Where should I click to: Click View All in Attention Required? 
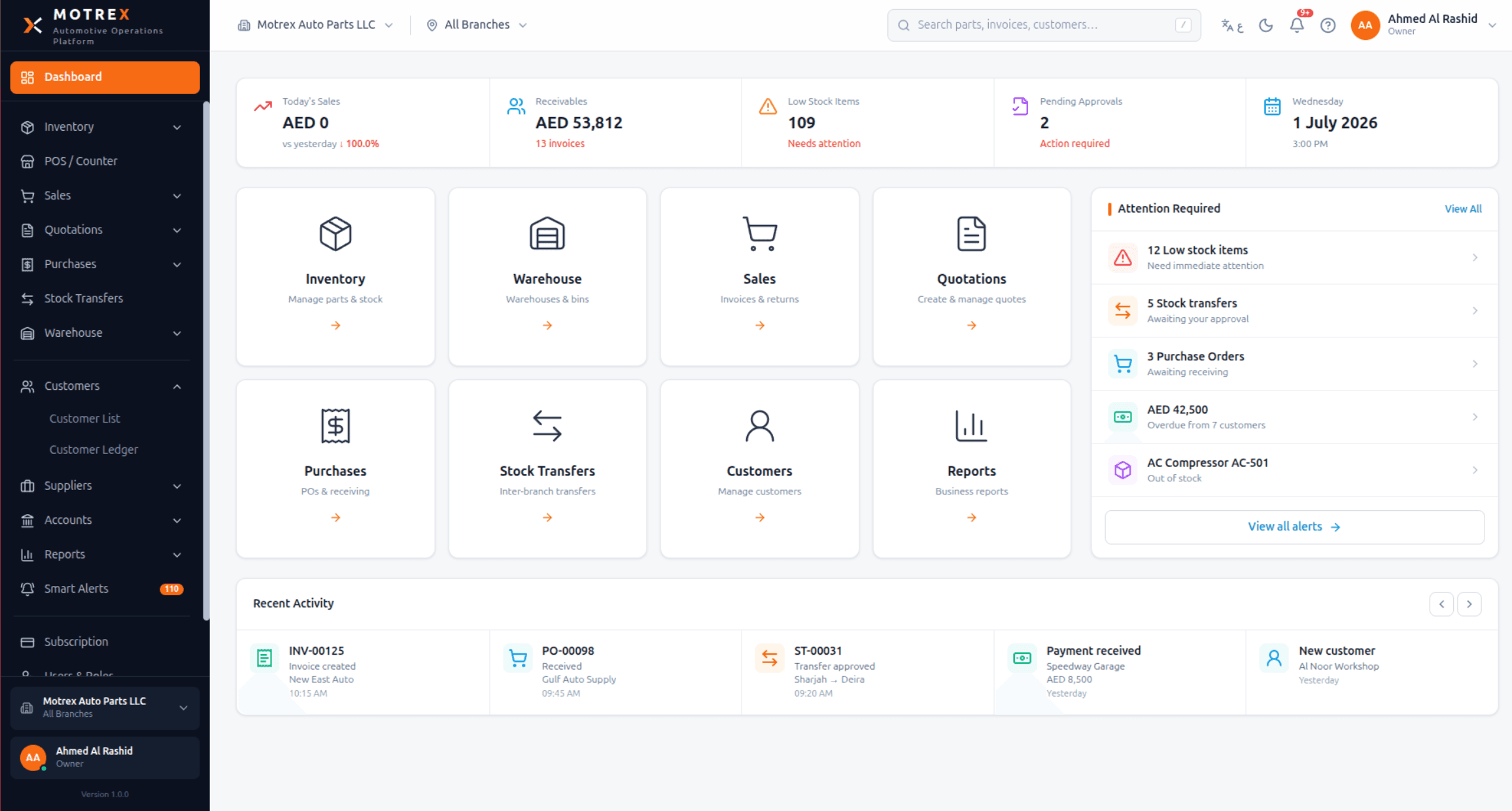(x=1463, y=209)
